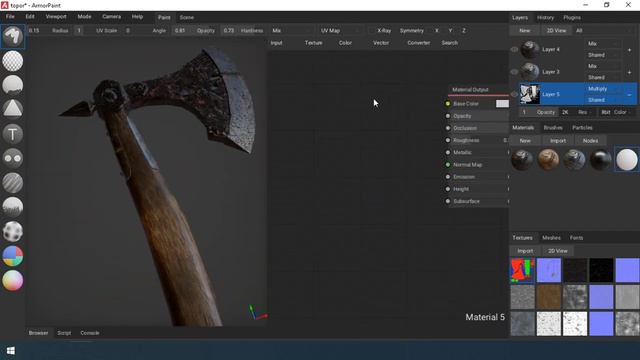Open Layer 4 blend mode Mix dropdown
Image resolution: width=640 pixels, height=360 pixels.
pos(603,44)
